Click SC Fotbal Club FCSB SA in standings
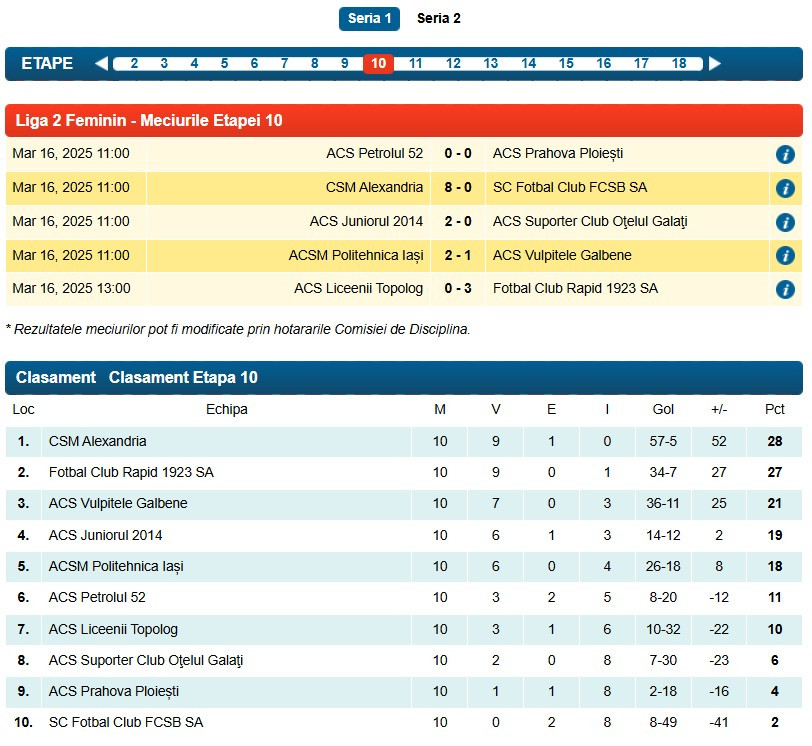 [x=126, y=722]
